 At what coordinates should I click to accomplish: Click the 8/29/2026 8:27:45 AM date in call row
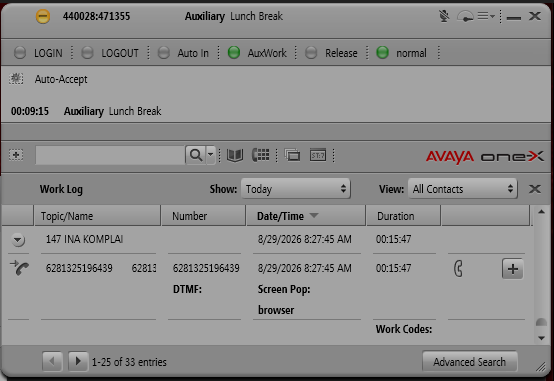coord(305,268)
